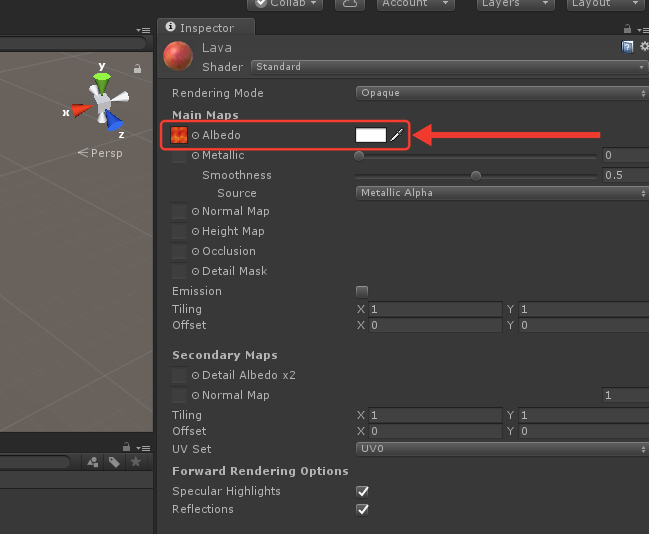
Task: Open the Shader Standard dropdown
Action: click(449, 67)
